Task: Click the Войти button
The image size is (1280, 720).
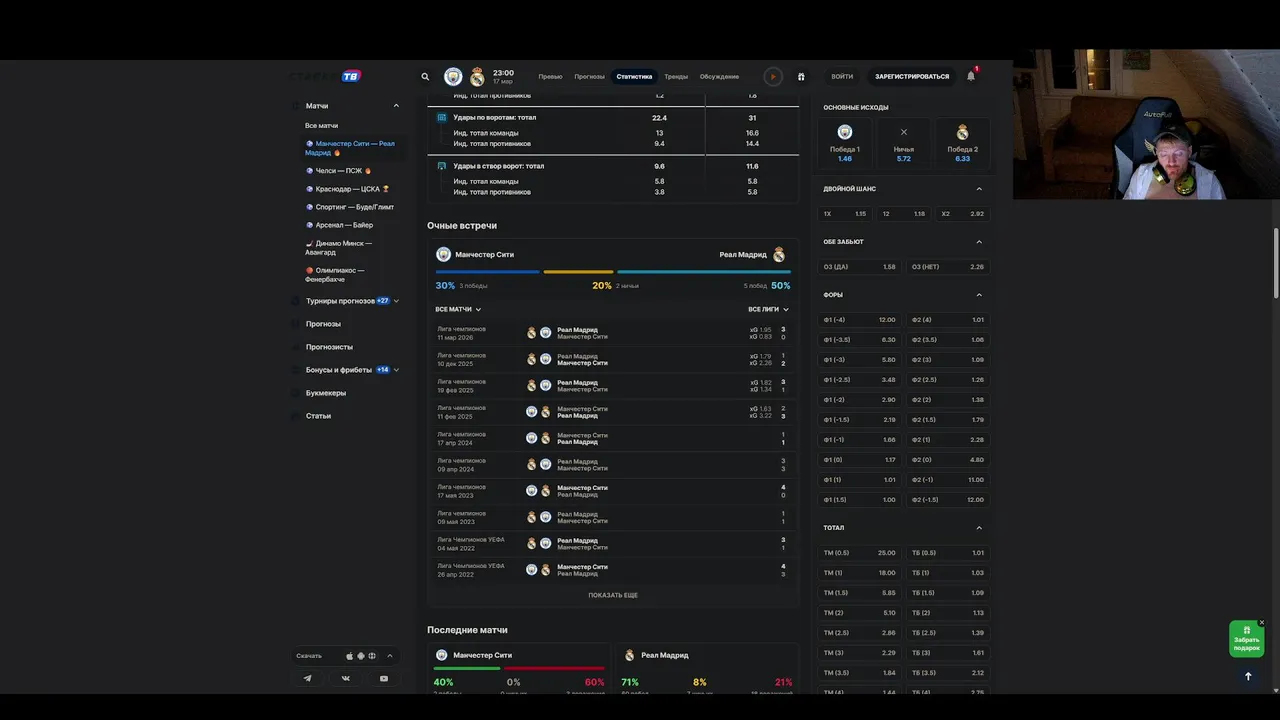Action: click(842, 77)
